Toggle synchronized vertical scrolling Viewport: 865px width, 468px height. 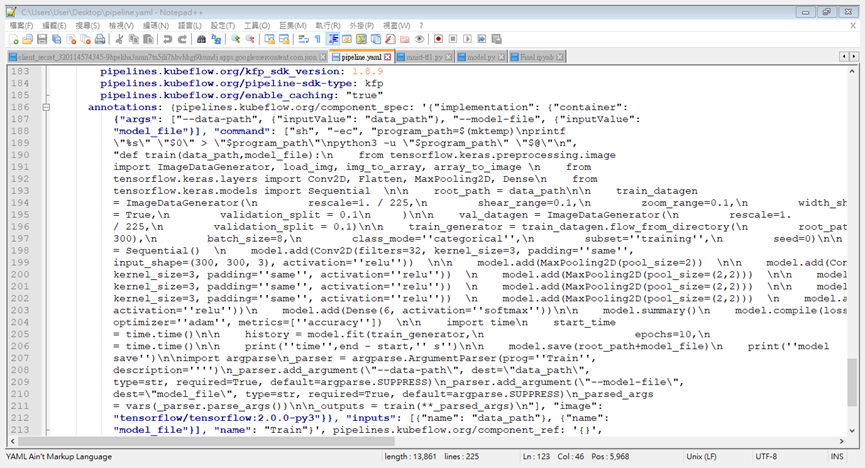(x=269, y=39)
